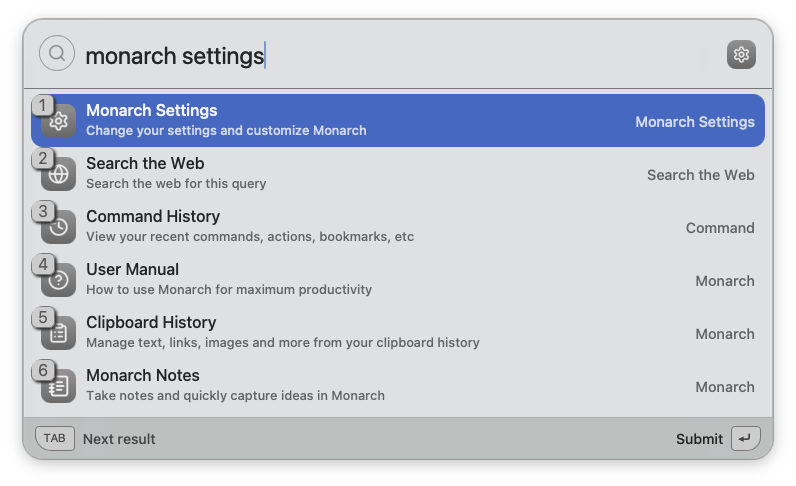Click the magnifier search icon

(57, 53)
